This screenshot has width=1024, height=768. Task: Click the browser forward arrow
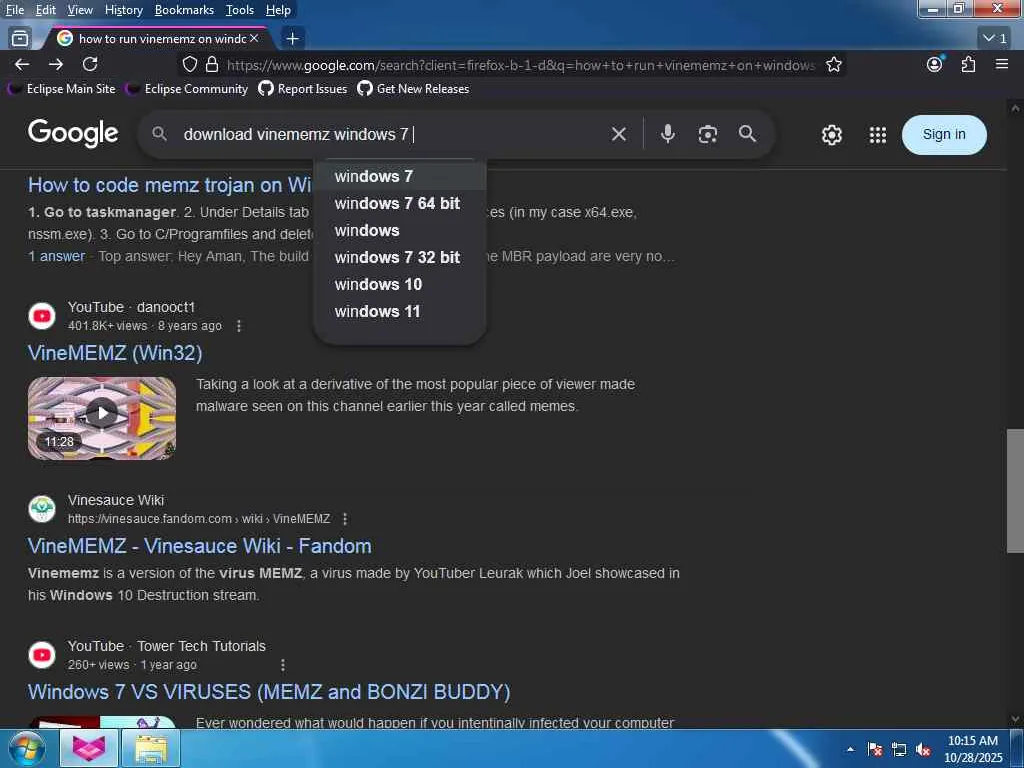coord(56,64)
